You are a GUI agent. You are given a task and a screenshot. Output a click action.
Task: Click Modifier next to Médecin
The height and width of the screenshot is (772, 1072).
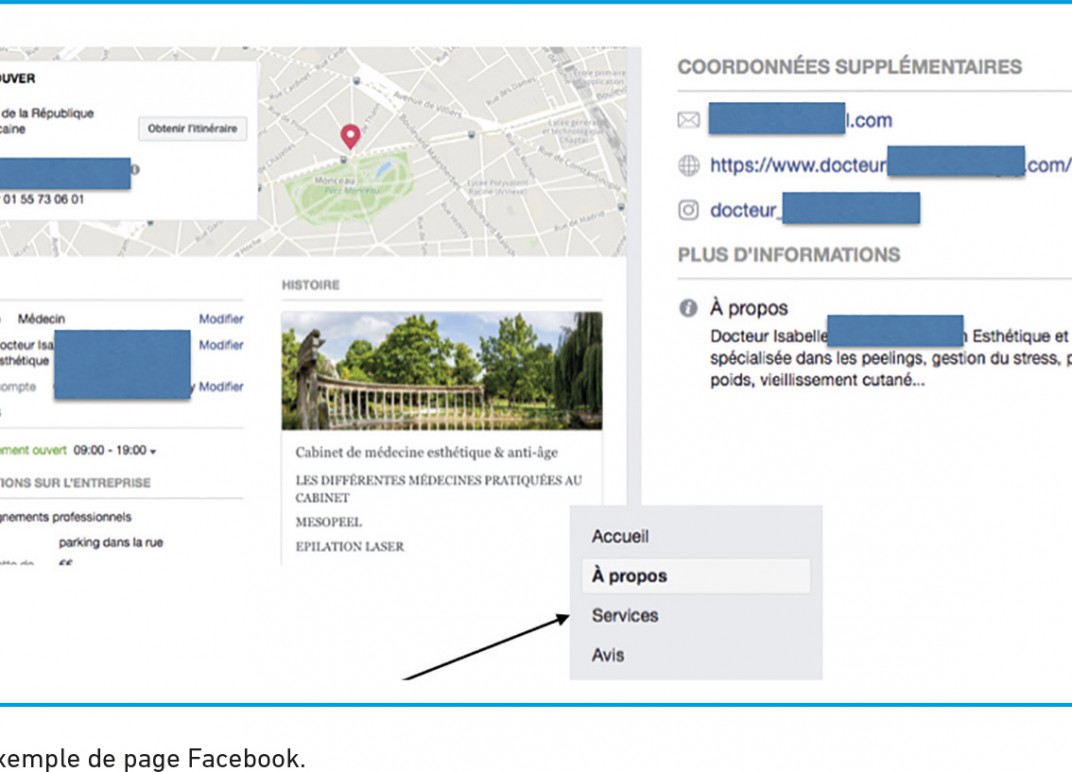221,319
